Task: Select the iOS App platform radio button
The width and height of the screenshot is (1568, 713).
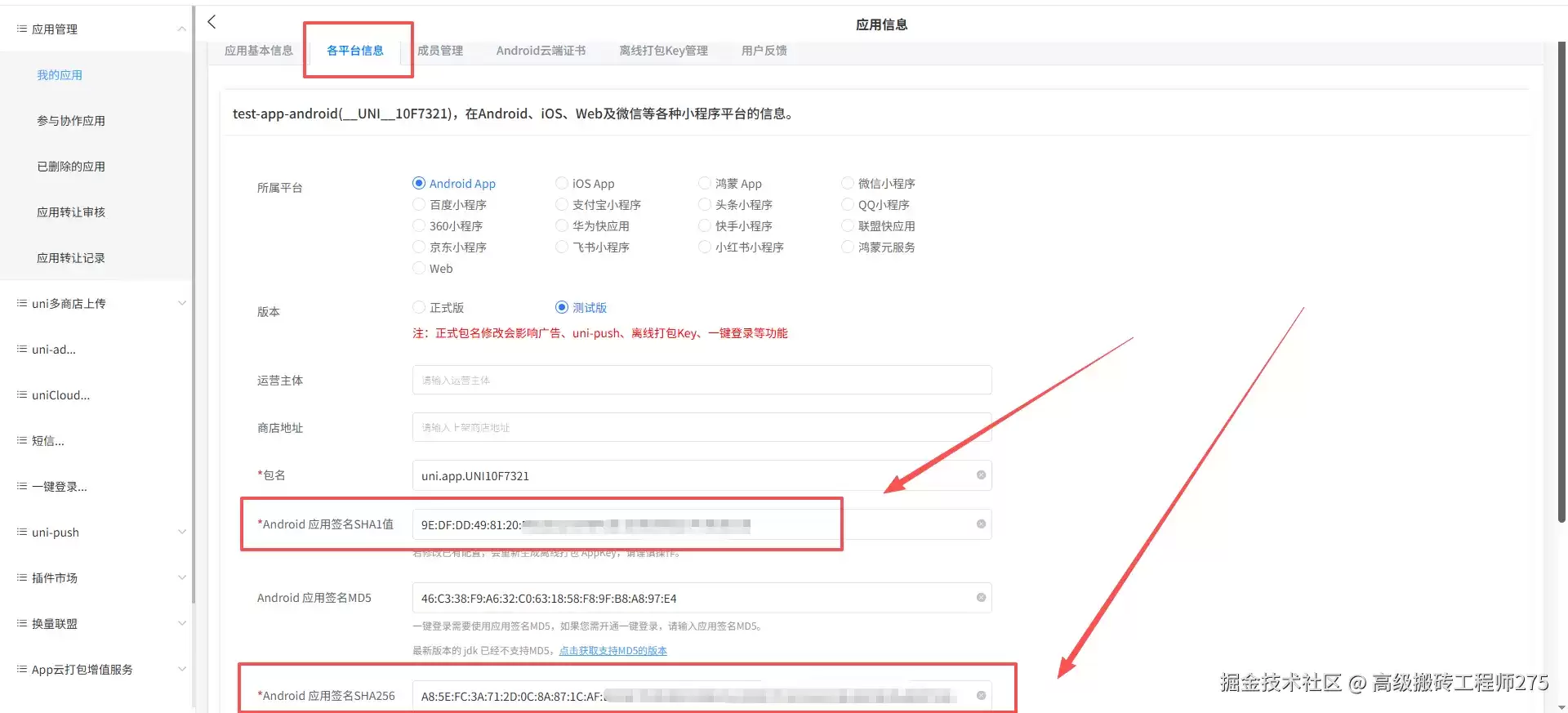Action: click(x=562, y=183)
